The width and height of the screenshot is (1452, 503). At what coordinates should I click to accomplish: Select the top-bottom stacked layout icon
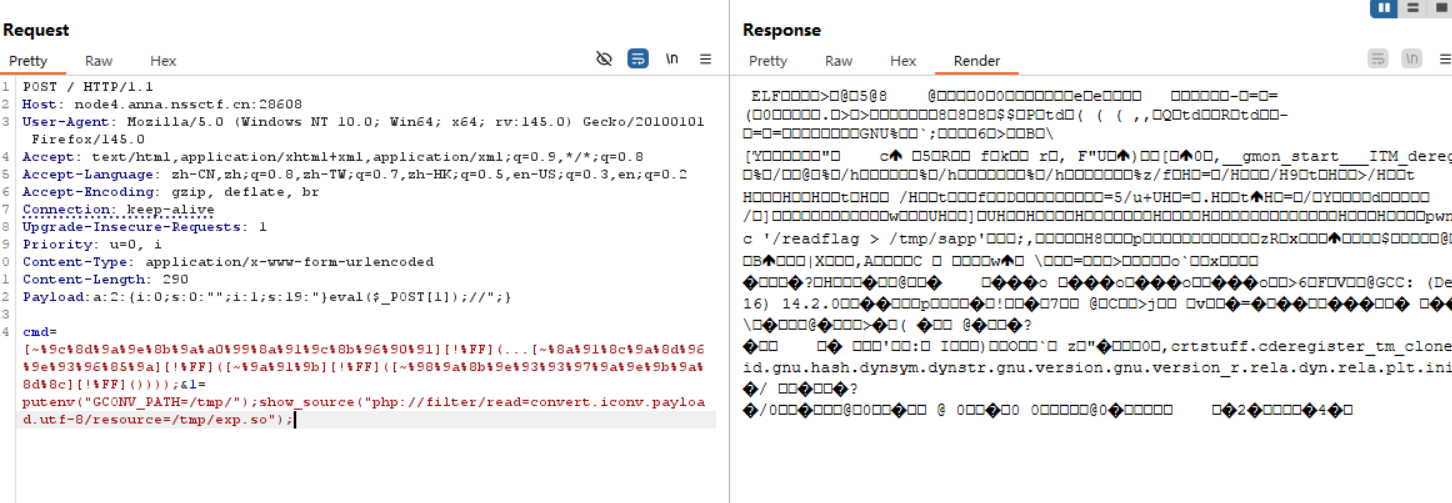pyautogui.click(x=1412, y=7)
